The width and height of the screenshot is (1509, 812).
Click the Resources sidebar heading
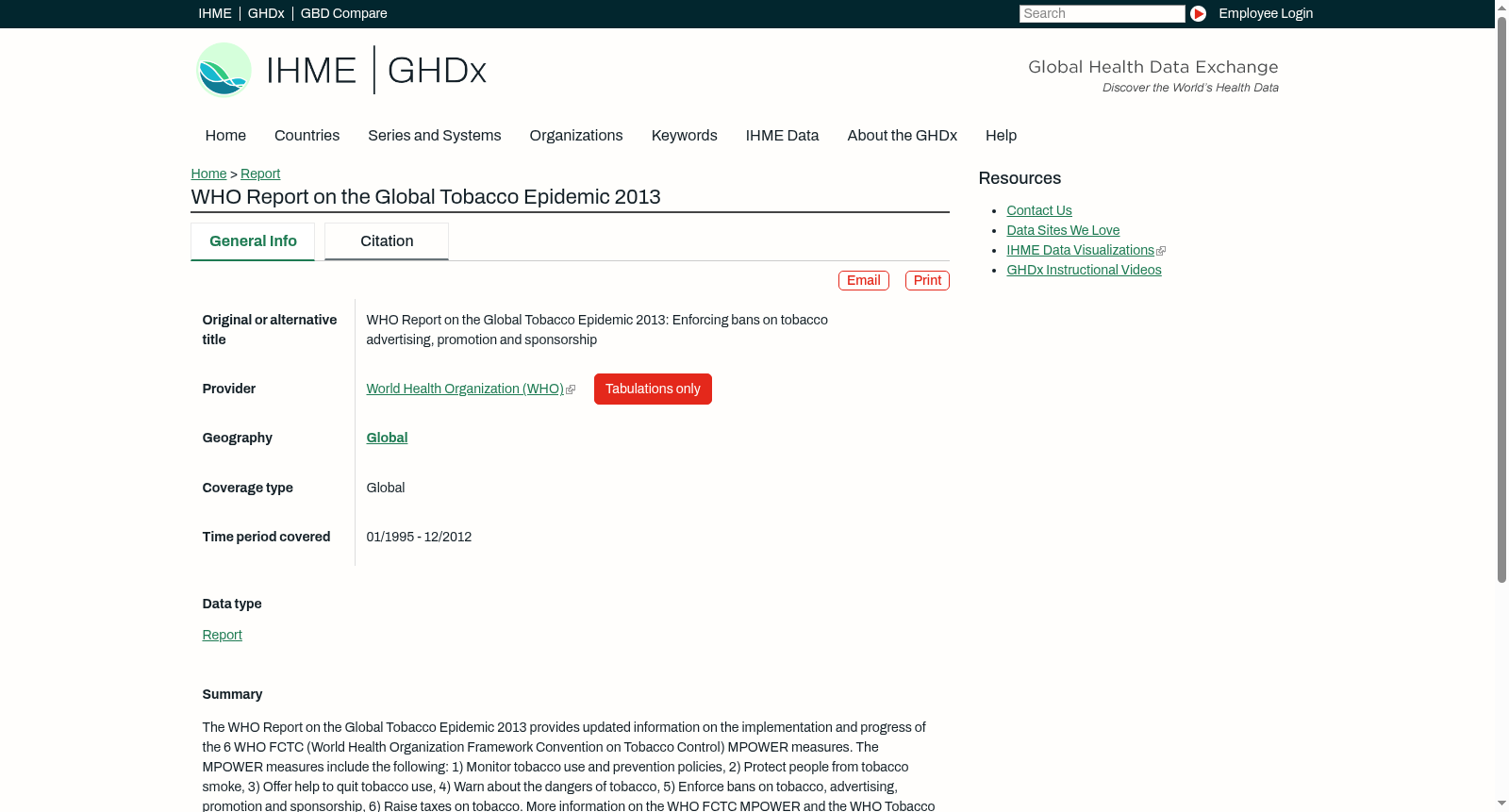(1020, 178)
